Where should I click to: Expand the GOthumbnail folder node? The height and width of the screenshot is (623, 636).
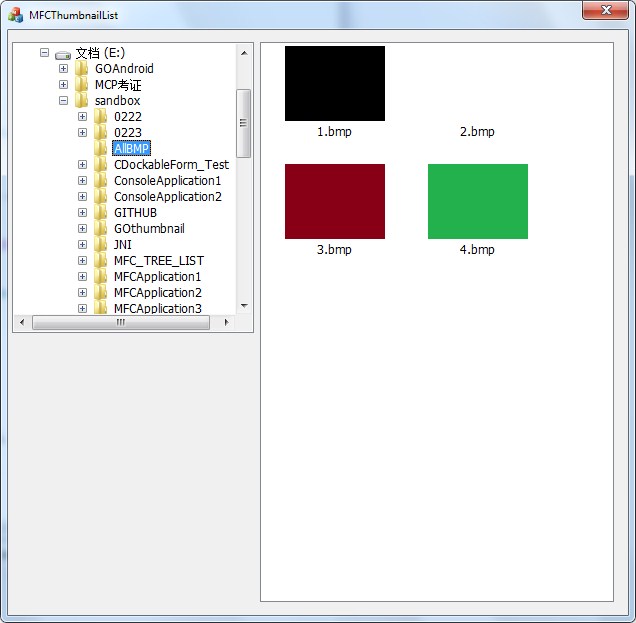click(x=82, y=228)
